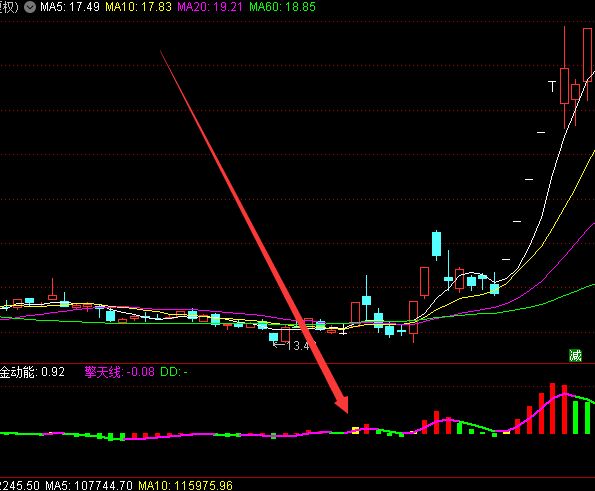The image size is (595, 491).
Task: Select the DD: - indicator label
Action: (174, 372)
